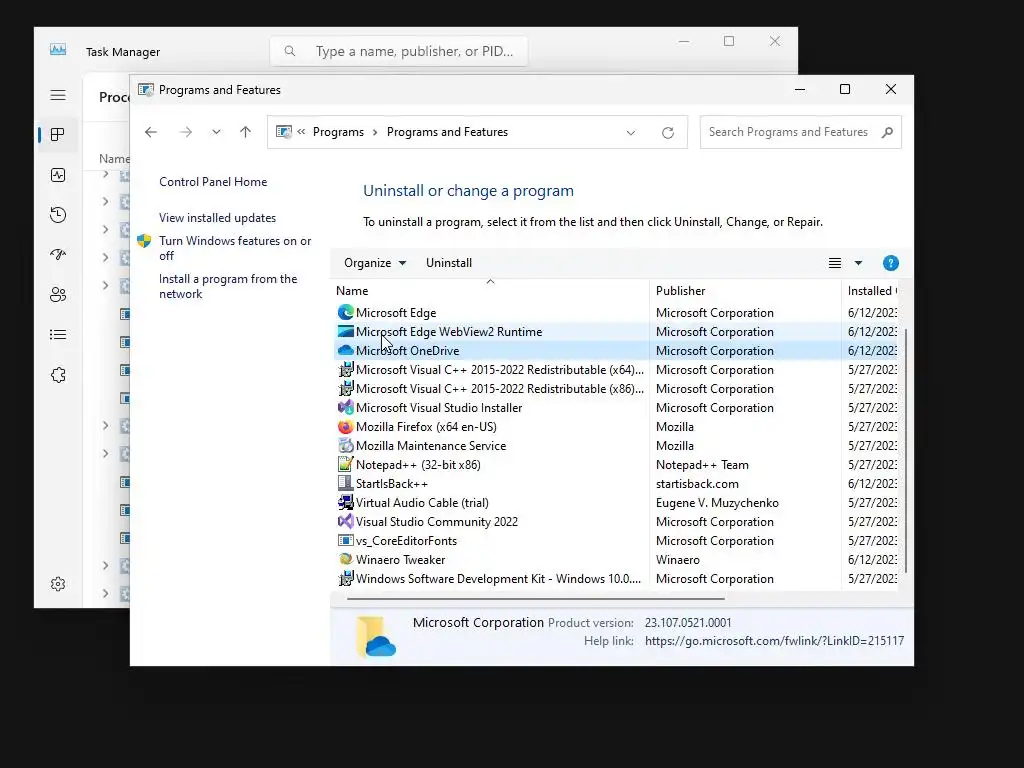
Task: Open recent locations dropdown chevron
Action: tap(216, 132)
